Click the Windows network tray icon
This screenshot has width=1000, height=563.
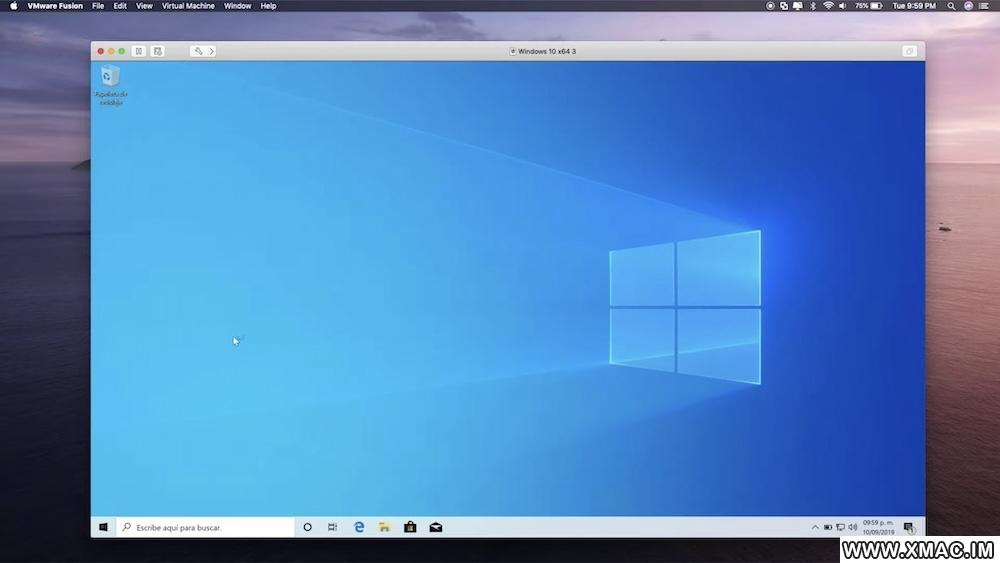pos(841,527)
